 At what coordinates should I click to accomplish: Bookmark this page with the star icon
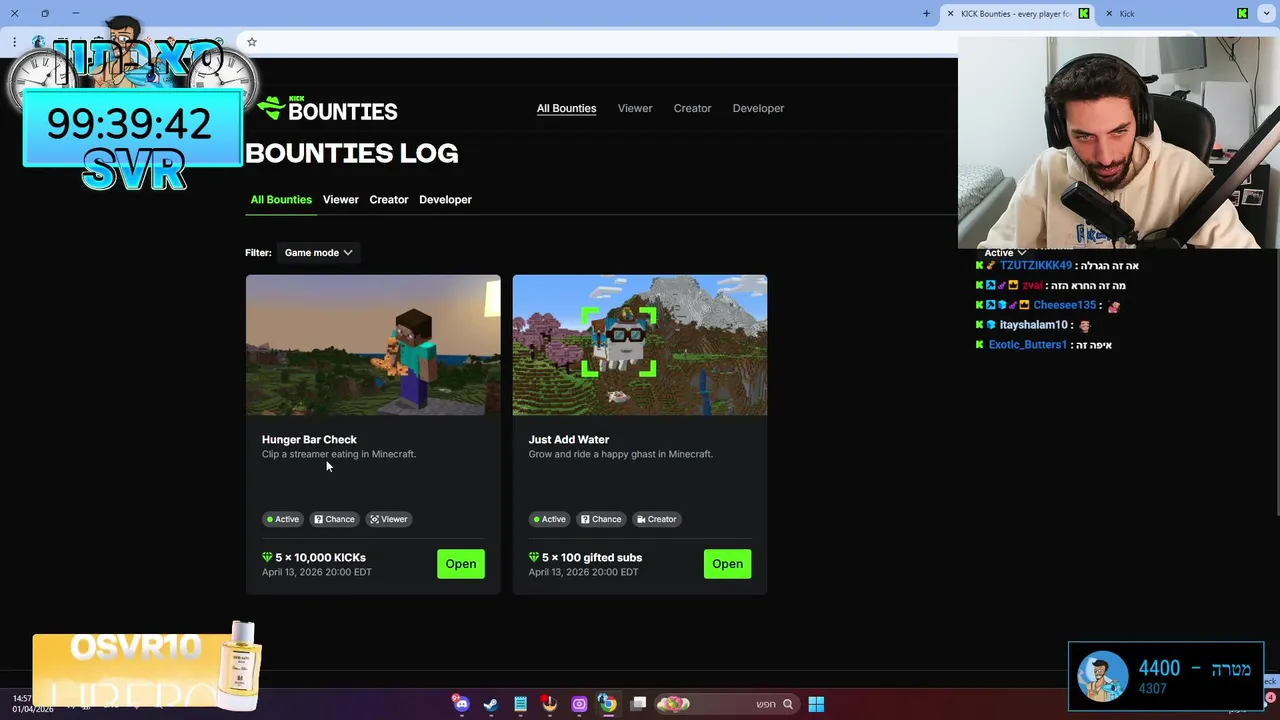tap(252, 42)
